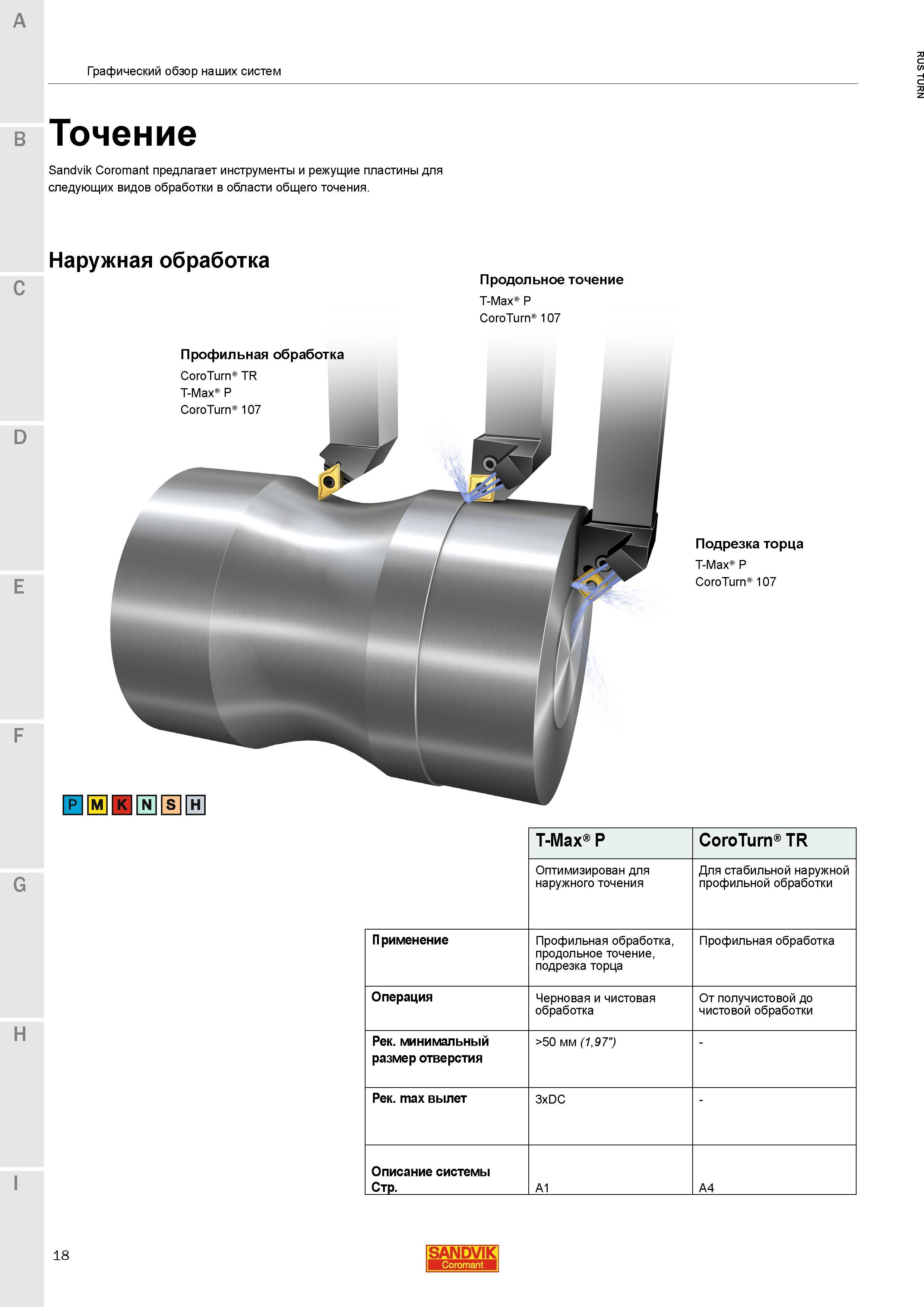Jump to section tab E
The height and width of the screenshot is (1307, 924).
(21, 646)
